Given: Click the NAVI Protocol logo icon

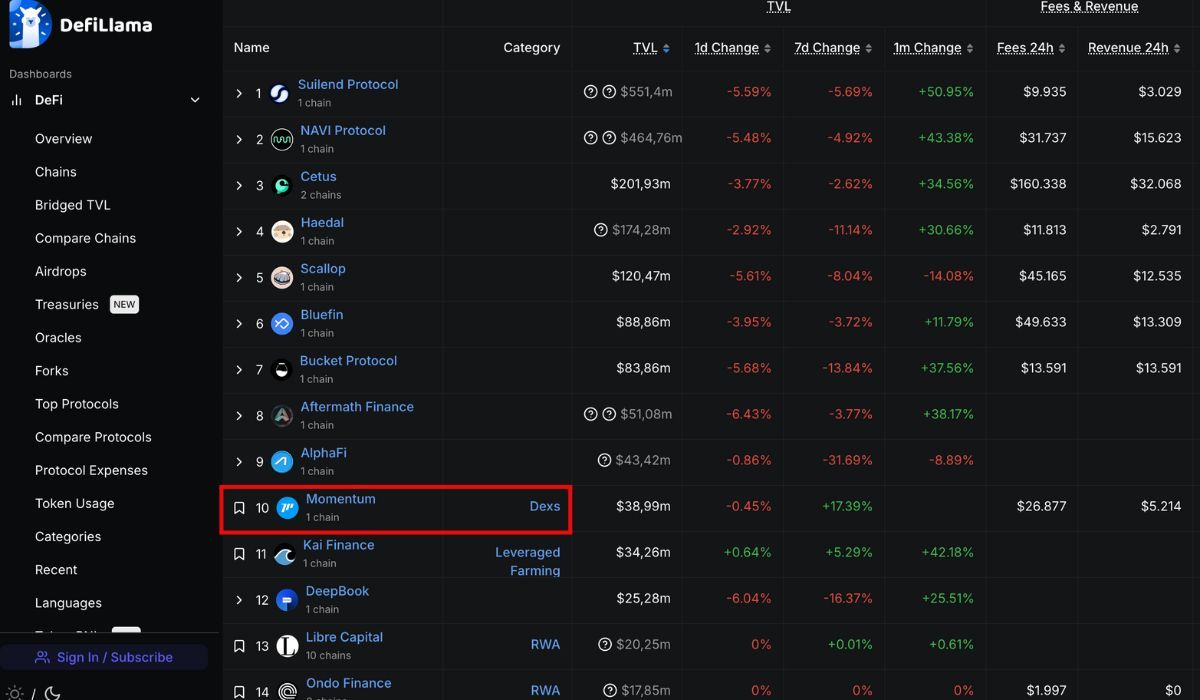Looking at the screenshot, I should pos(282,139).
